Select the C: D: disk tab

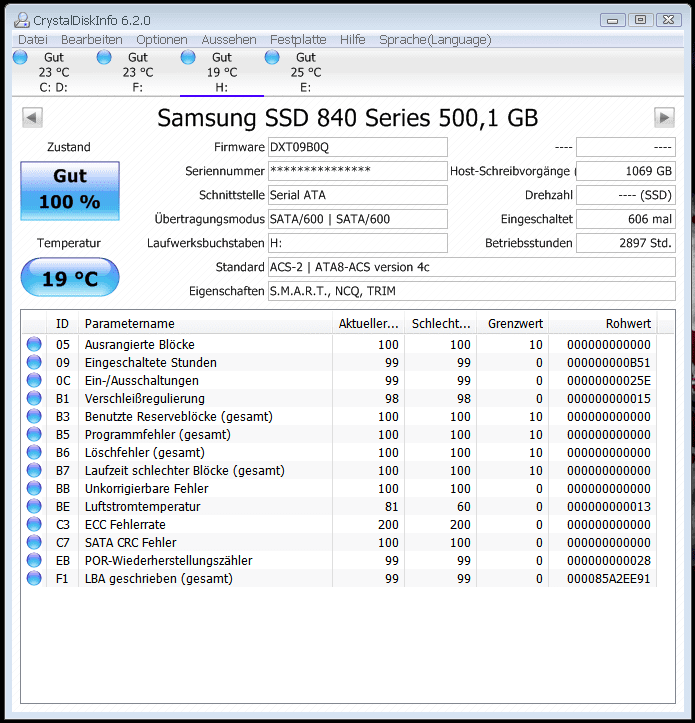click(x=54, y=72)
